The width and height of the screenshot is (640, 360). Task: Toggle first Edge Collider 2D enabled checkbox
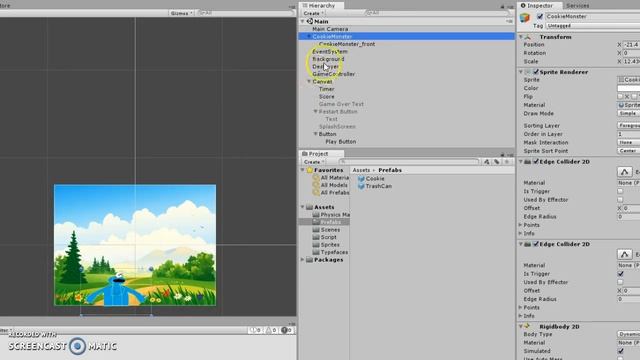(x=536, y=162)
